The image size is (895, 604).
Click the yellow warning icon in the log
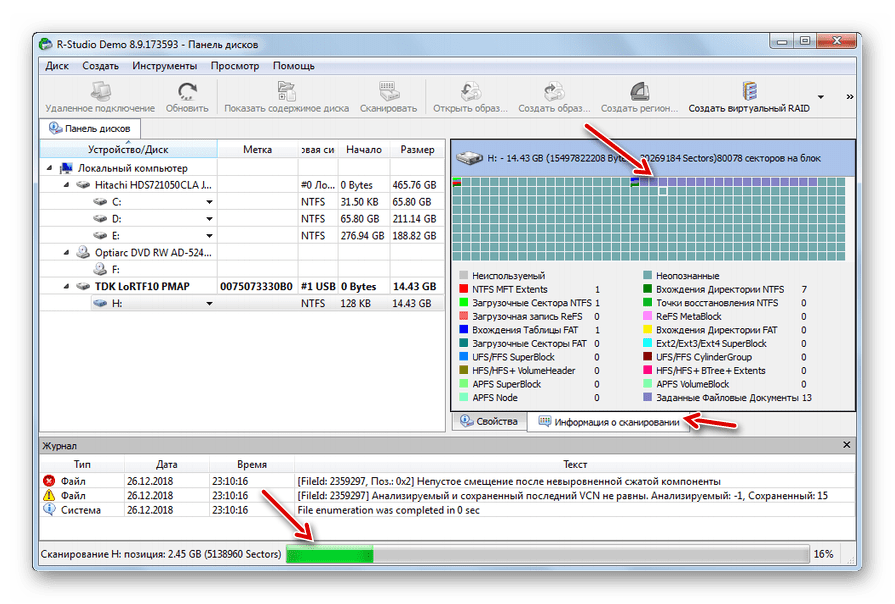coord(49,495)
